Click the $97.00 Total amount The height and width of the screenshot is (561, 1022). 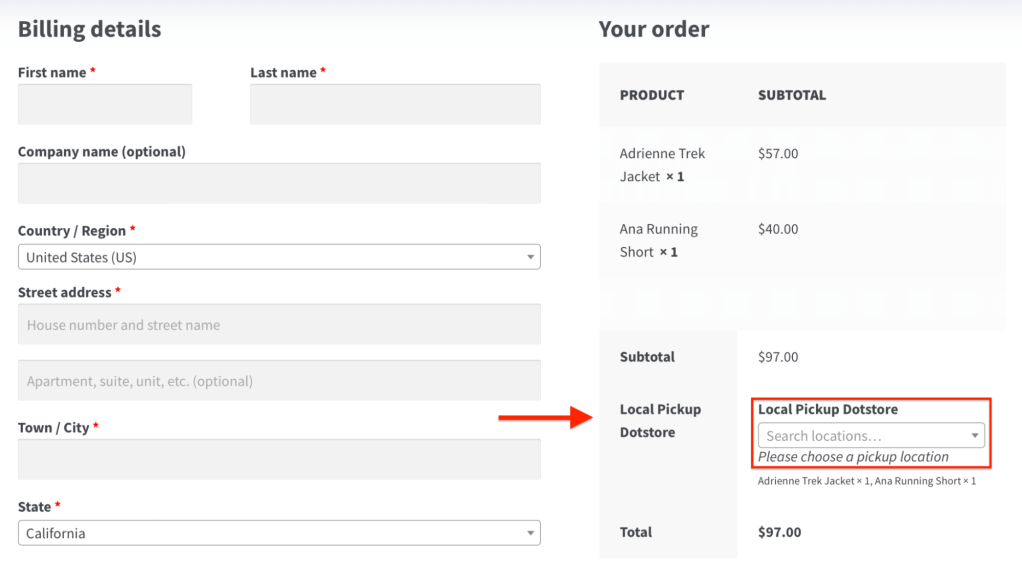point(779,532)
